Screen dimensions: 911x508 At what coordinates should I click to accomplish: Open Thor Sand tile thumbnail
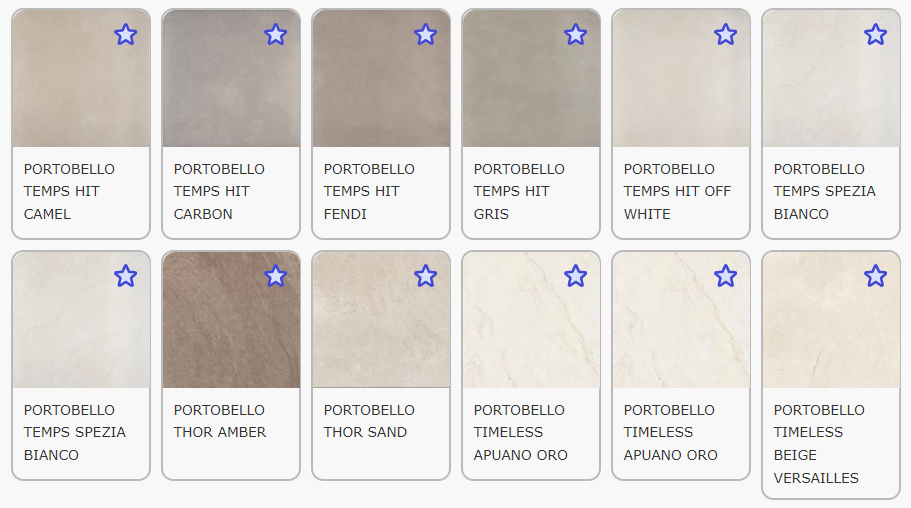pos(381,320)
